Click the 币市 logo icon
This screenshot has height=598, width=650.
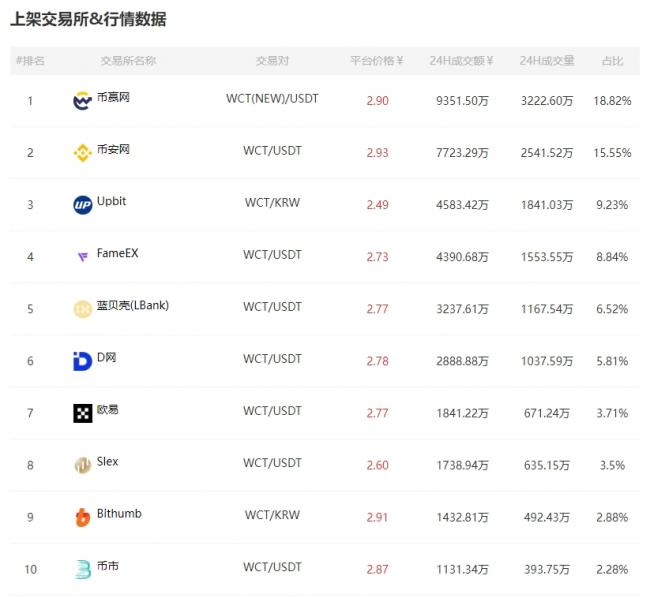[82, 569]
